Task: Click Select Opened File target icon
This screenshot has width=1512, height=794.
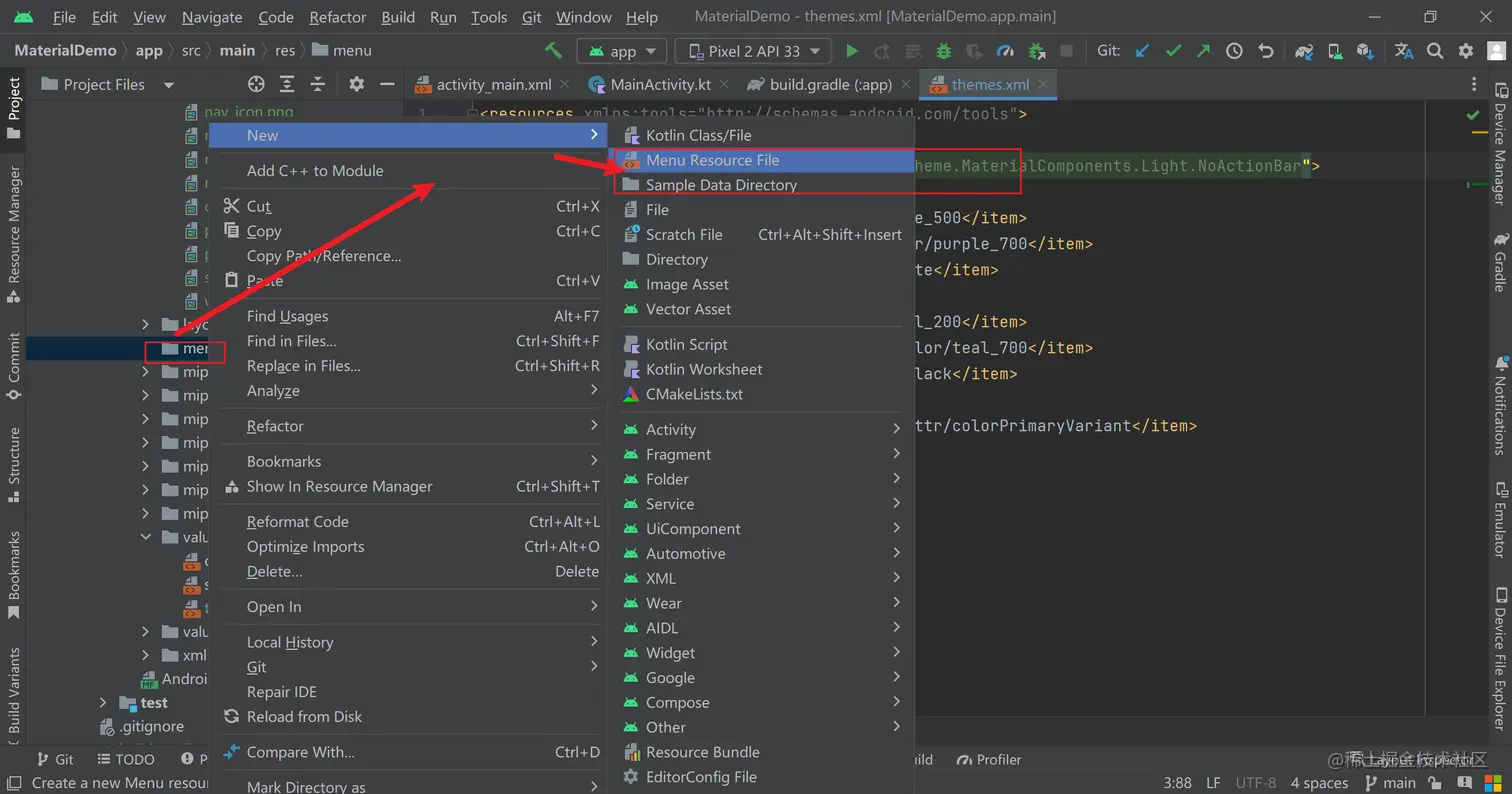Action: 256,85
